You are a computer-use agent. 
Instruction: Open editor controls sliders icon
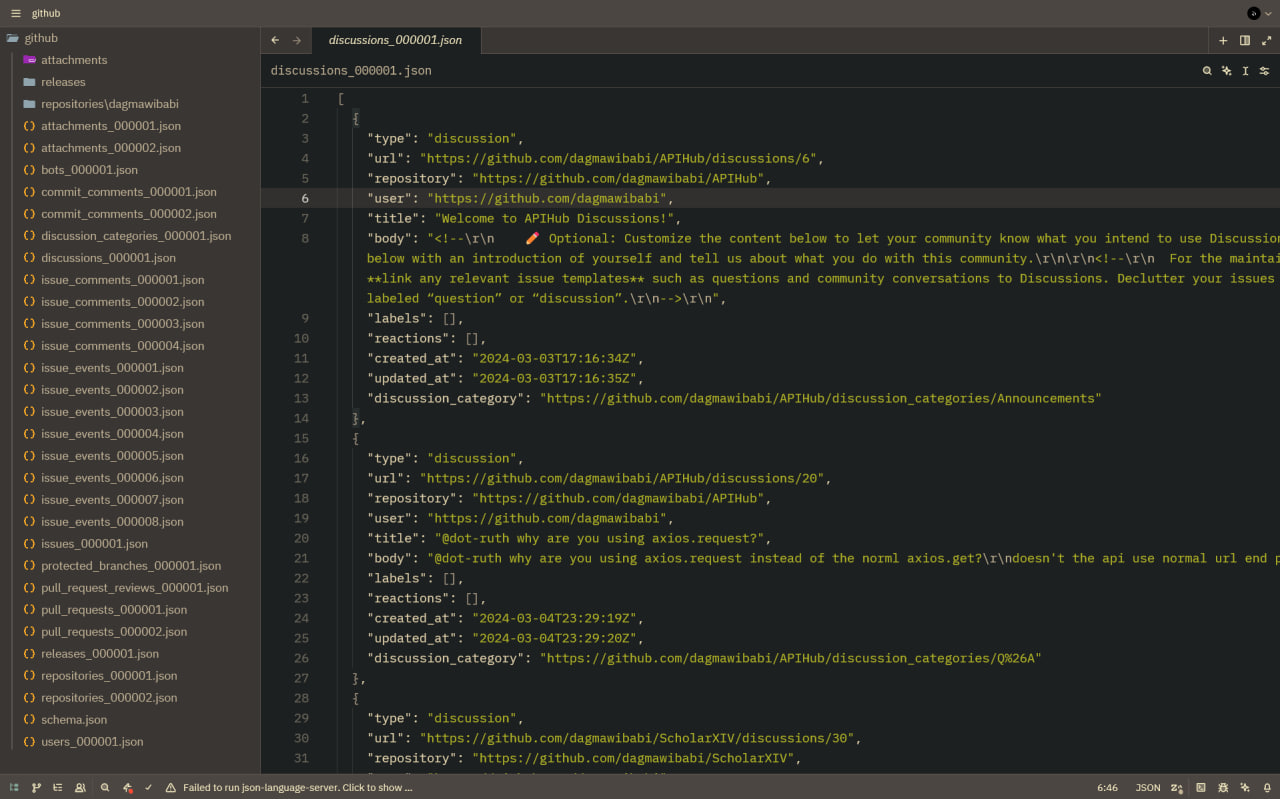click(x=1264, y=71)
